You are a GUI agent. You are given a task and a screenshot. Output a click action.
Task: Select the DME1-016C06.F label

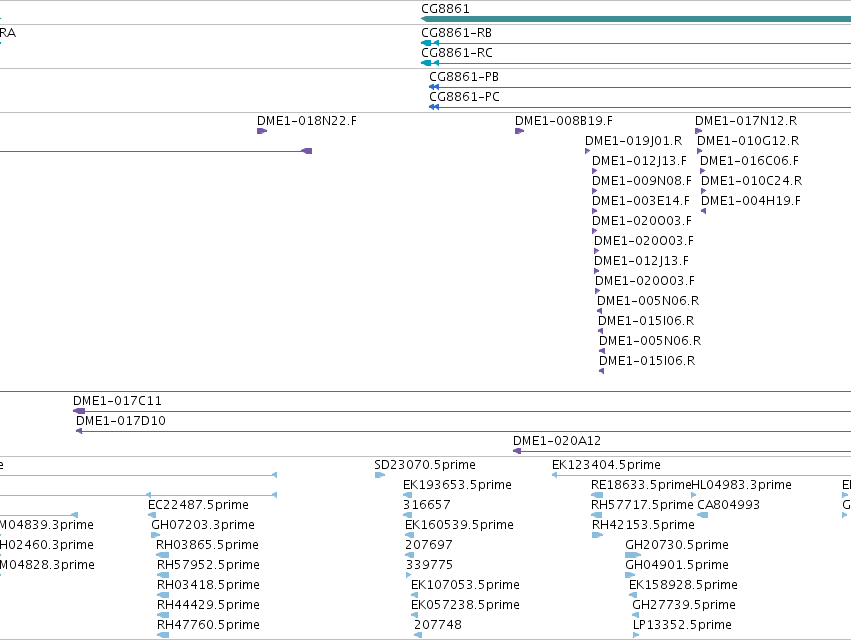click(749, 161)
